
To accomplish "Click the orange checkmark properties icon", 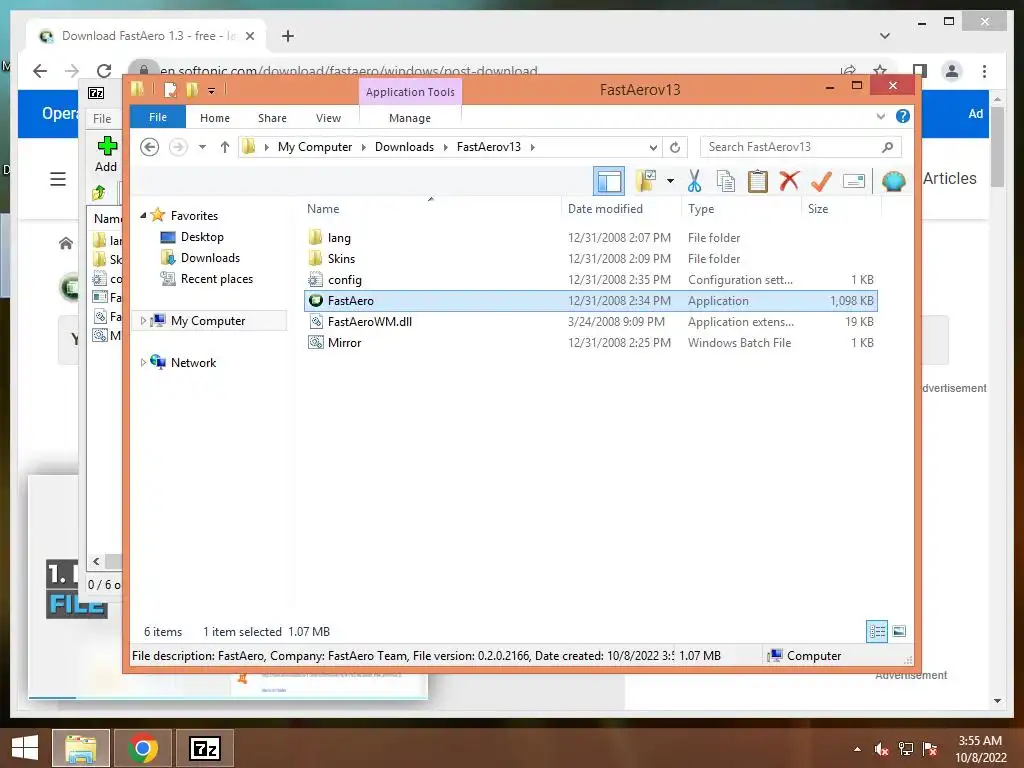I will pos(821,181).
